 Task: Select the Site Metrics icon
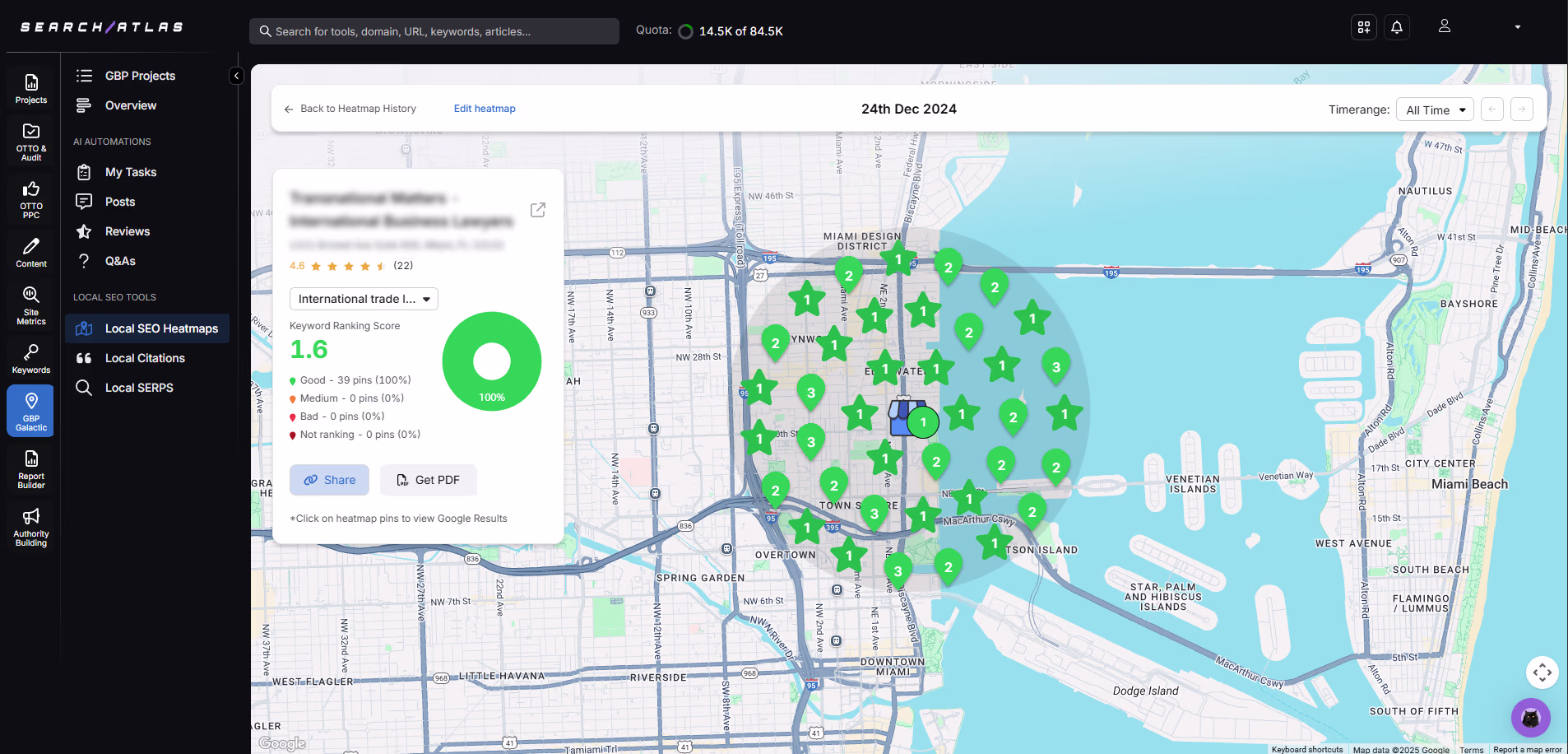[x=30, y=305]
